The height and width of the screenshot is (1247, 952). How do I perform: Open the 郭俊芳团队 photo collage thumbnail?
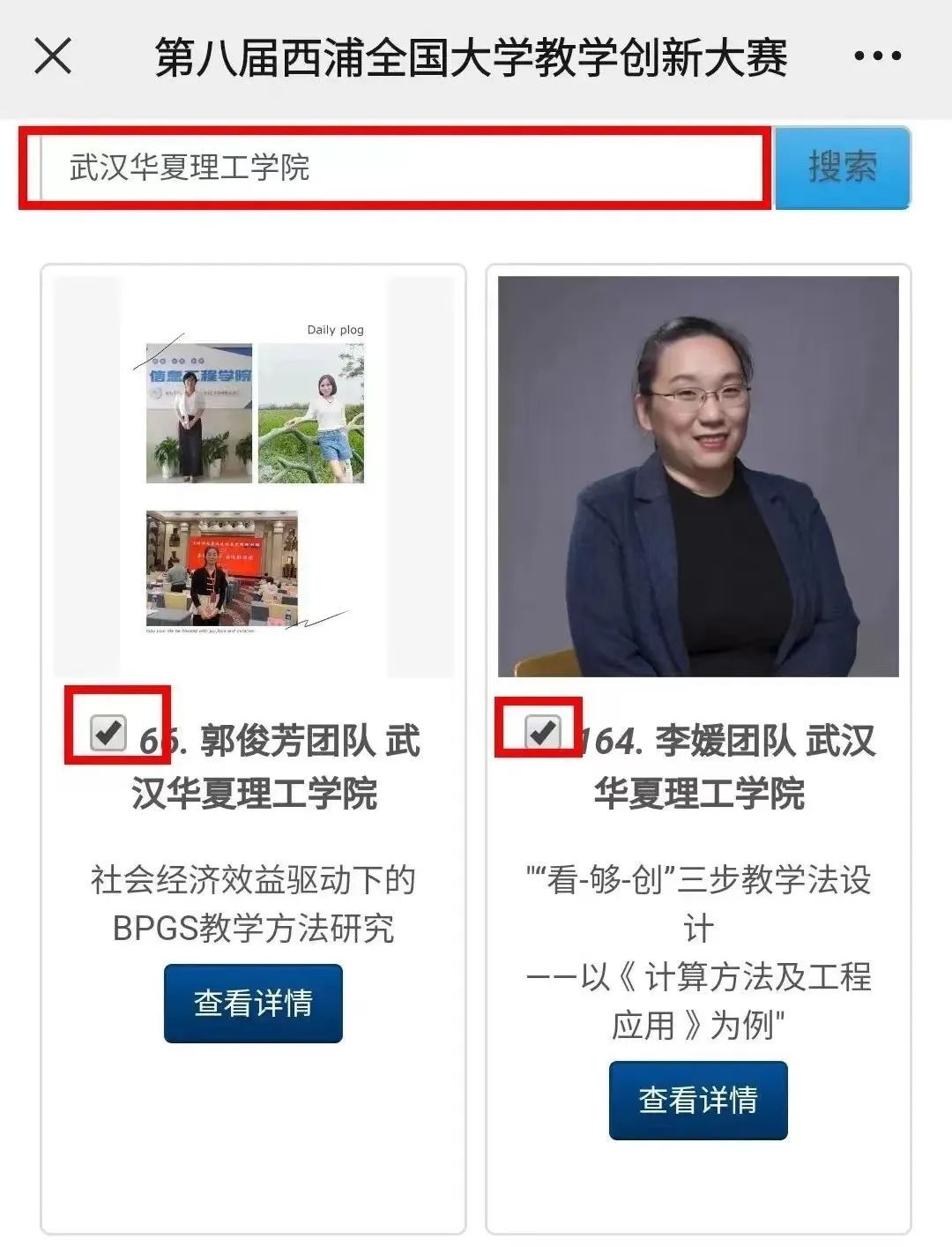[254, 477]
